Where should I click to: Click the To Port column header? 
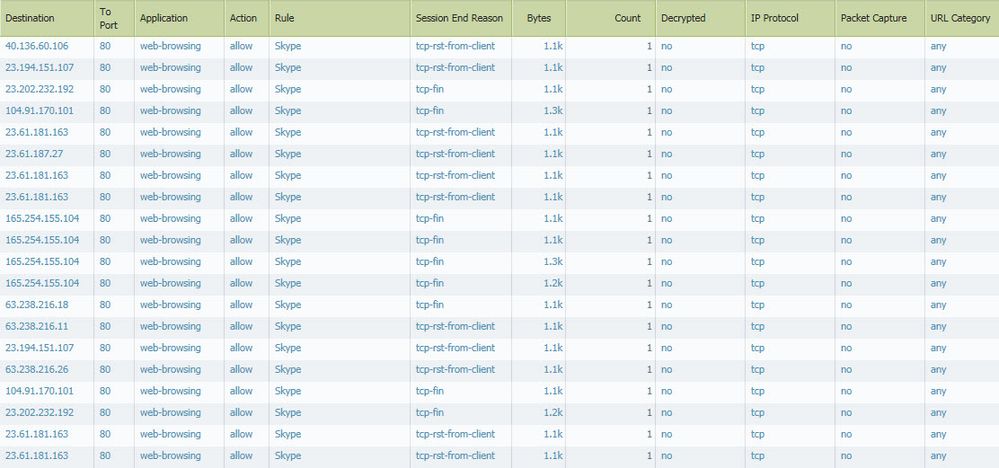pyautogui.click(x=109, y=18)
